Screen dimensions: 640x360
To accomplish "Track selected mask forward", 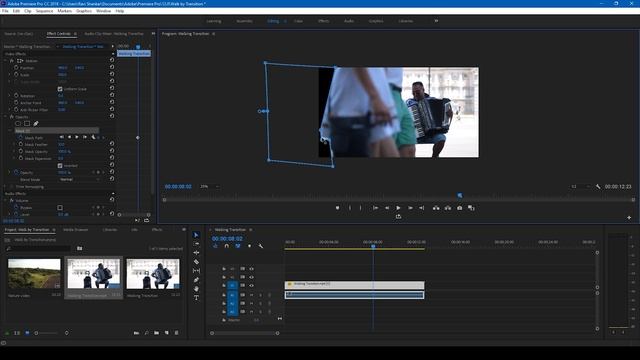I will (x=77, y=137).
